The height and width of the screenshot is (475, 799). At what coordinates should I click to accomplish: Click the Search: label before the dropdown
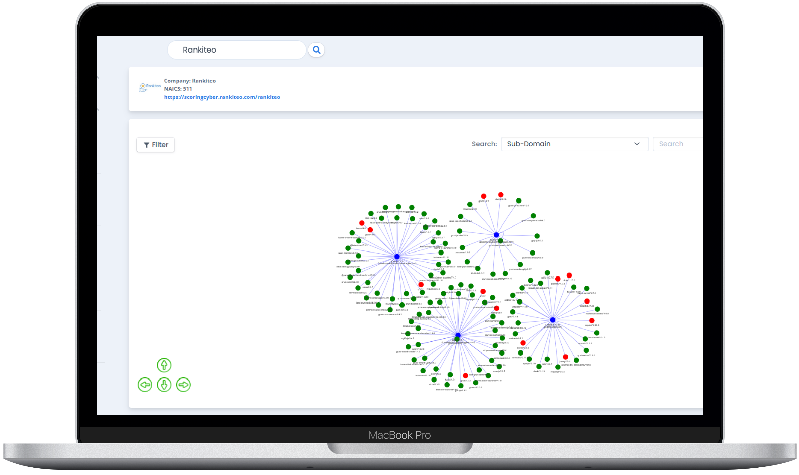(x=484, y=144)
